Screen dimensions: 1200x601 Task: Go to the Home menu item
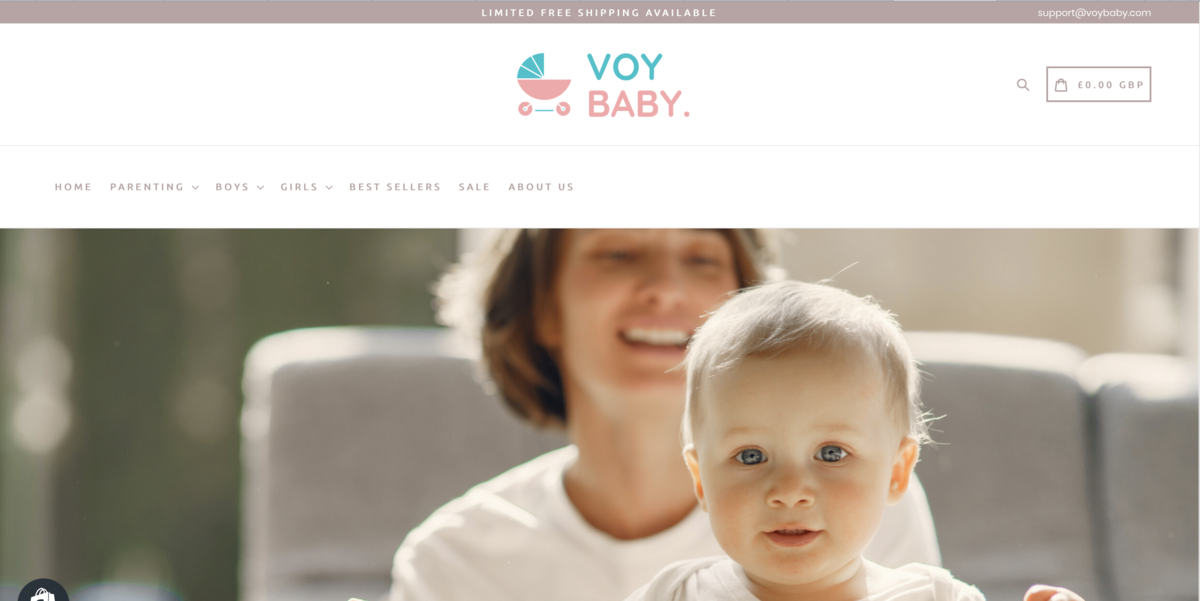click(73, 187)
